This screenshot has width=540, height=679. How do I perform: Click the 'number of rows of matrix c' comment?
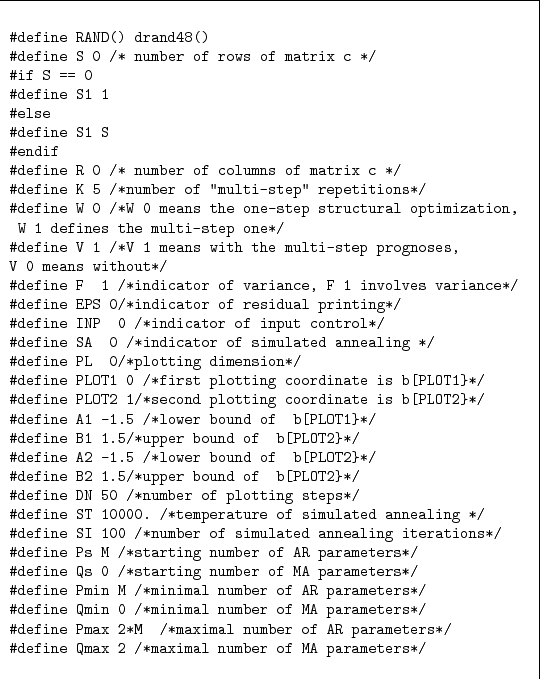click(x=243, y=57)
